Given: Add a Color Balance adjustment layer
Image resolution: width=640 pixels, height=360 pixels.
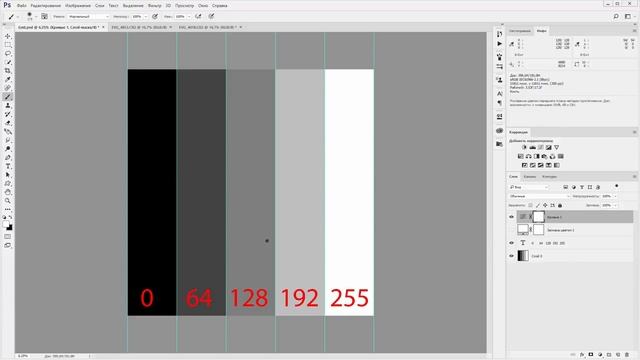Looking at the screenshot, I should point(529,156).
